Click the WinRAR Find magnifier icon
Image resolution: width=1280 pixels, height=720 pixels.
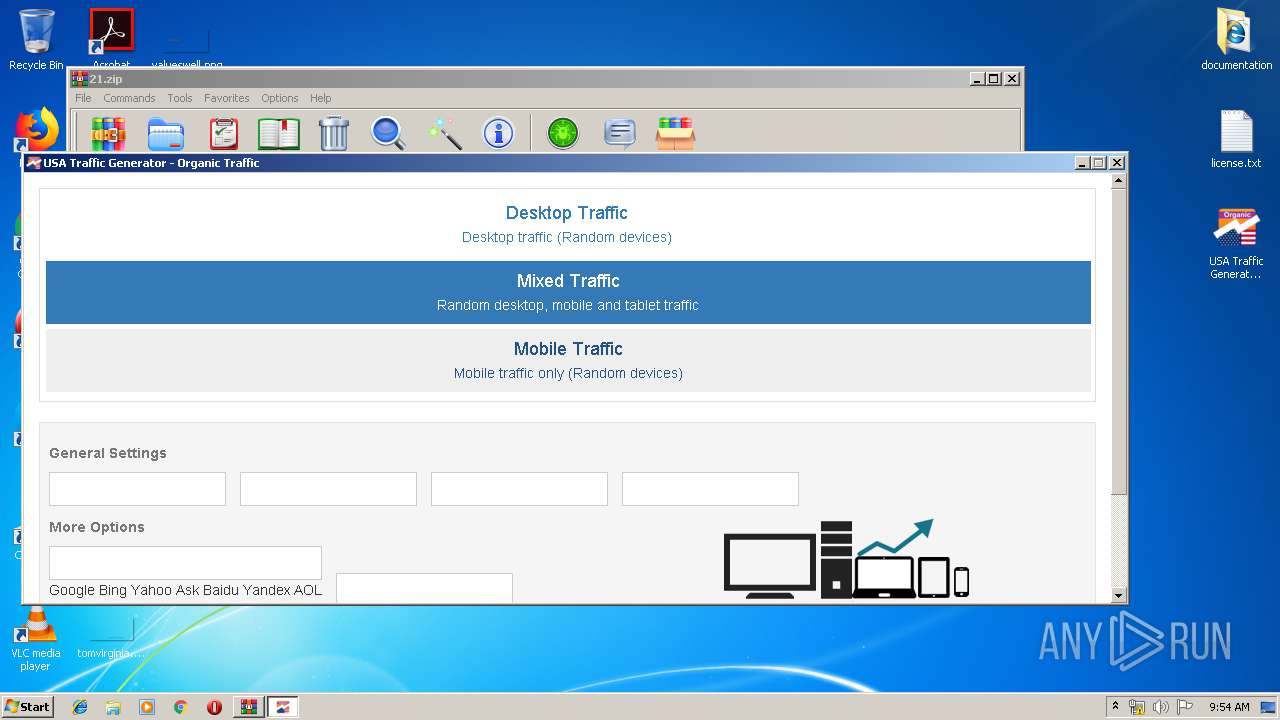(388, 133)
